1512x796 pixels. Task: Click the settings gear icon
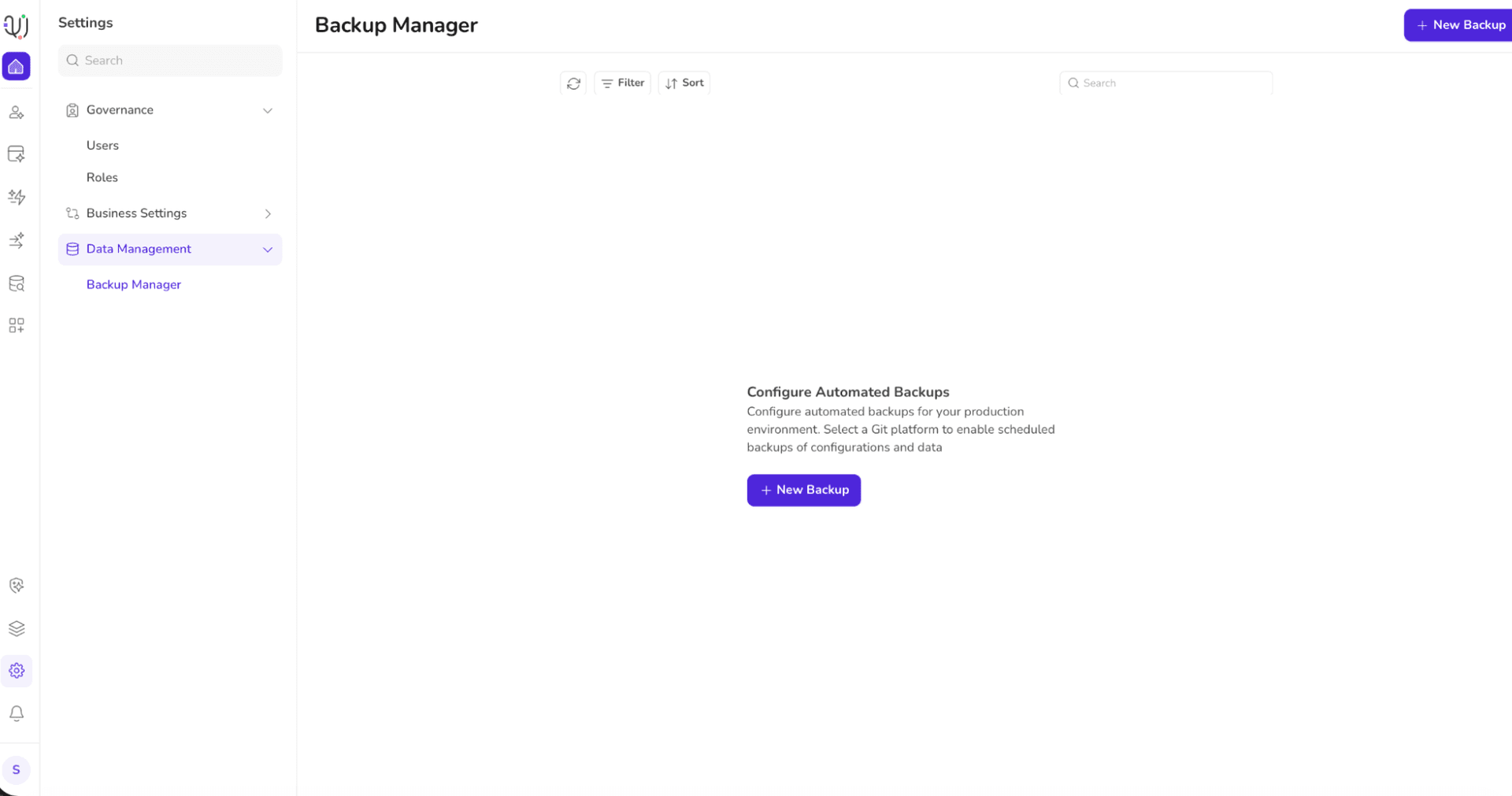coord(16,671)
